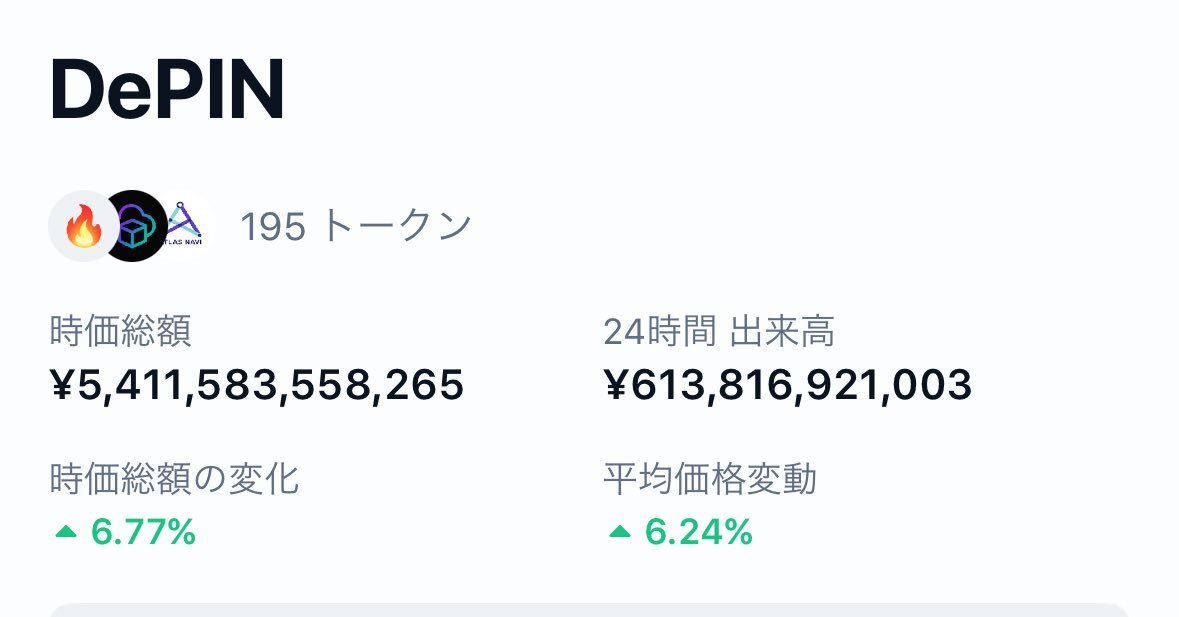
Task: Select the 時価総額 market cap label
Action: click(121, 331)
